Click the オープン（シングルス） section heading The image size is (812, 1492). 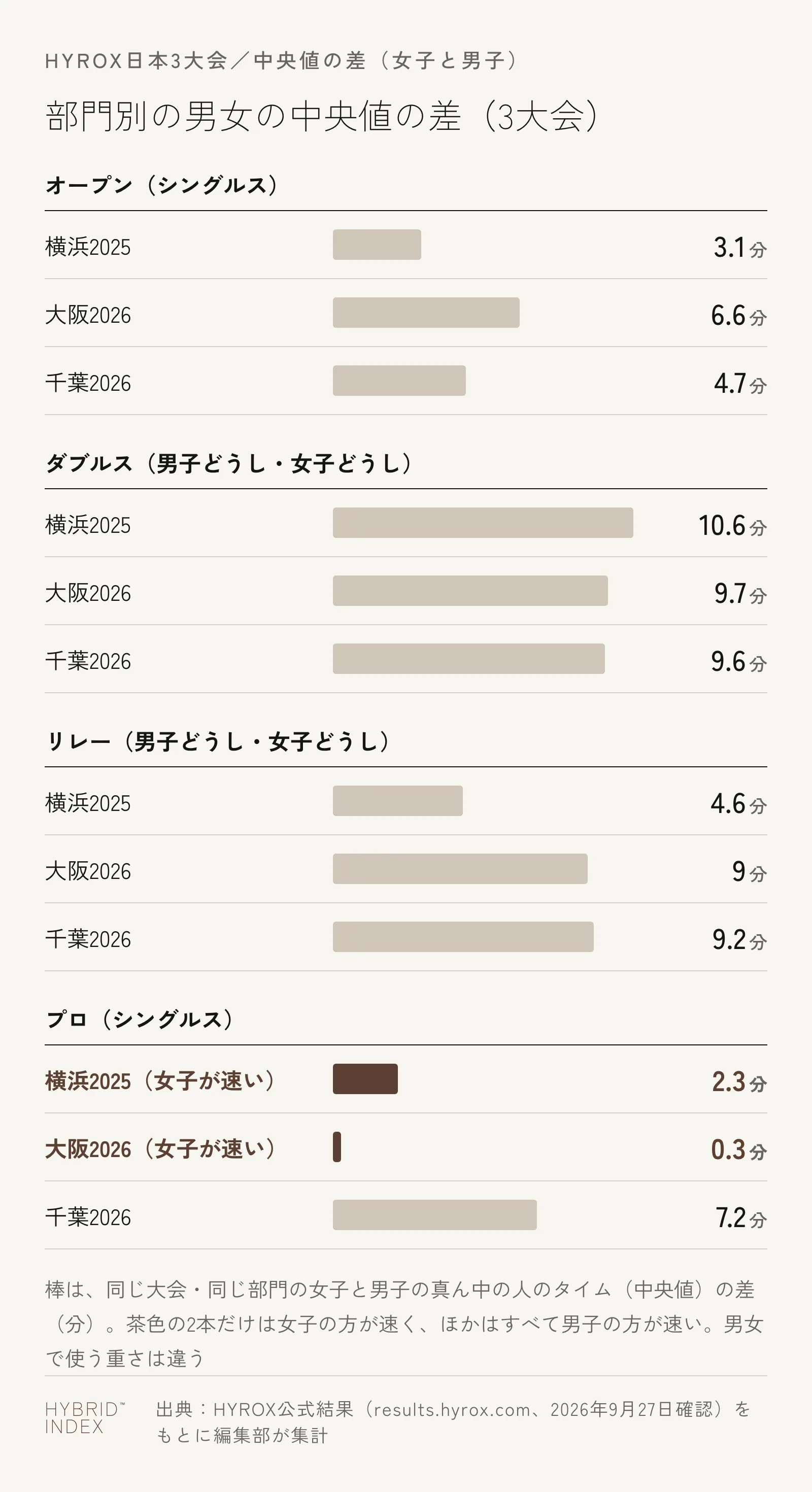coord(161,185)
